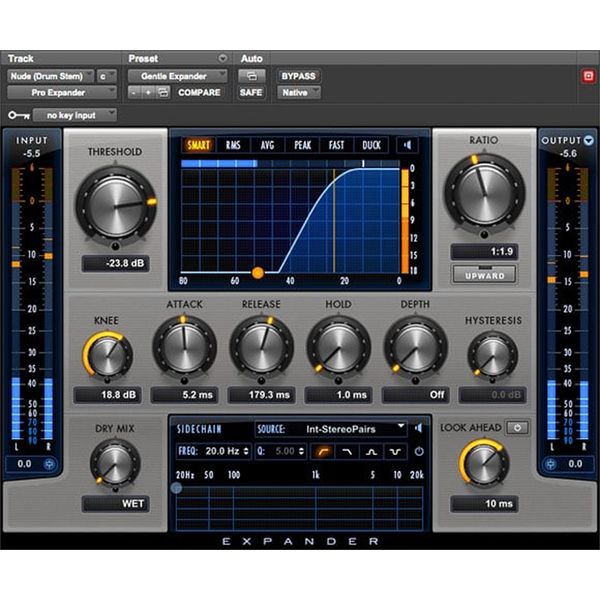Viewport: 600px width, 600px height.
Task: Open Output meter options arrow
Action: pyautogui.click(x=589, y=140)
